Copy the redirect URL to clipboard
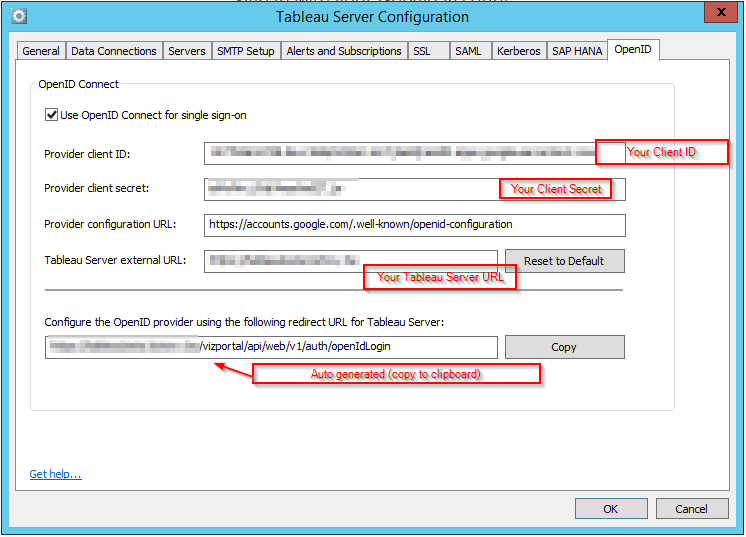Screen dimensions: 746x537 (x=564, y=347)
